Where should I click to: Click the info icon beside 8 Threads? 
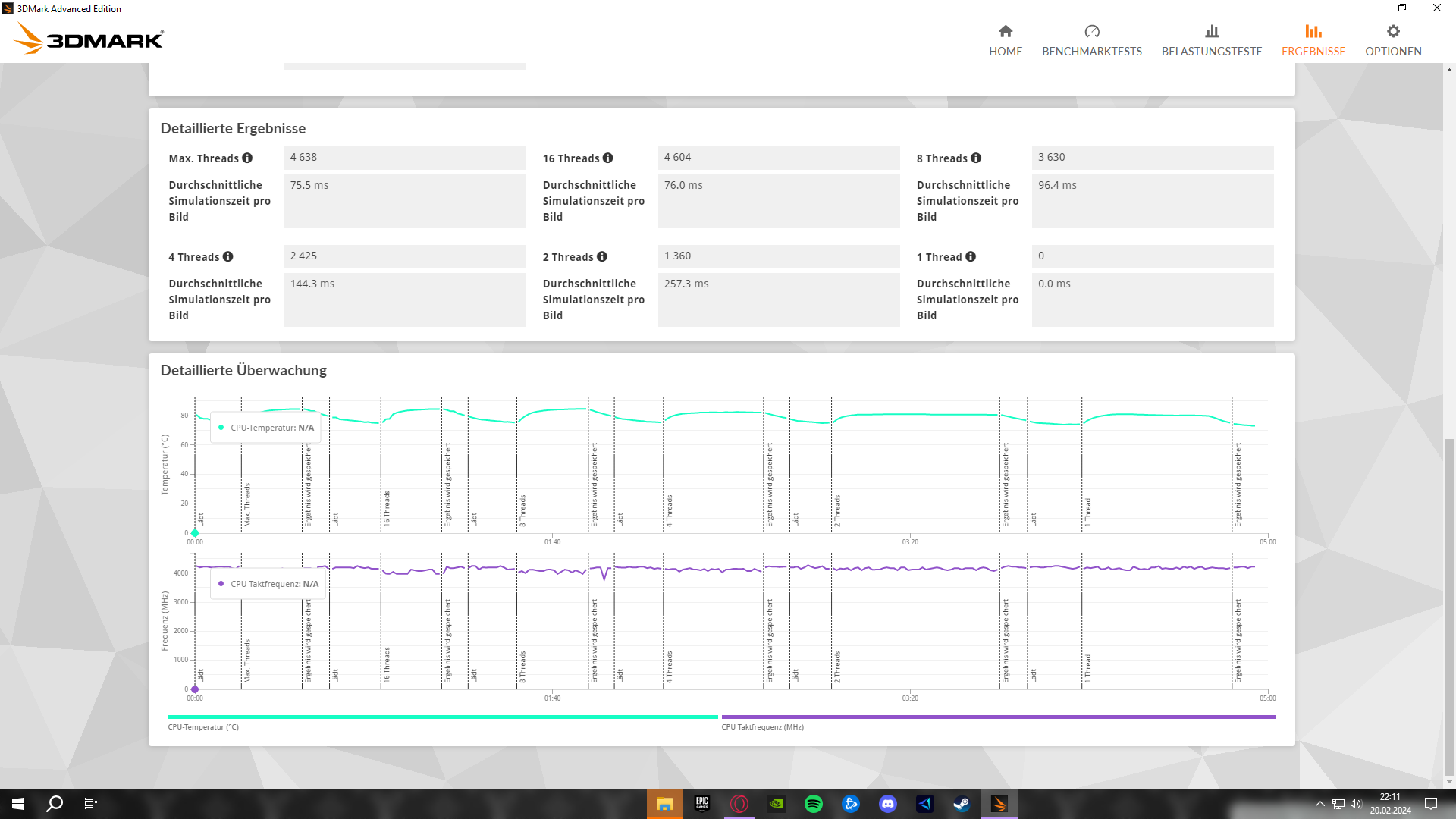[976, 158]
